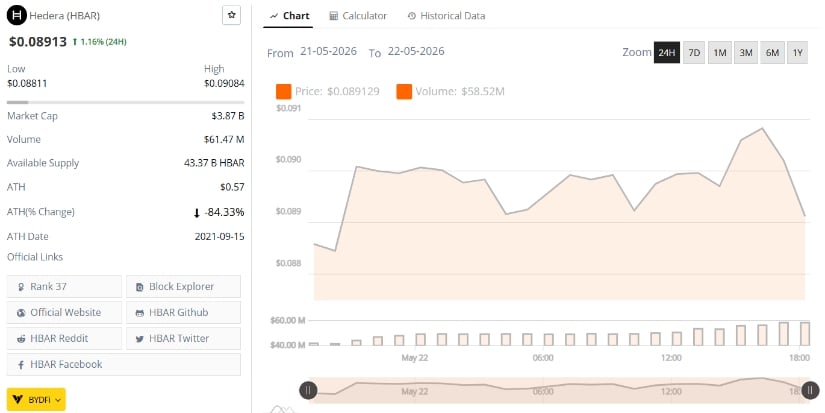
Task: Open the HBAR Github link
Action: point(183,313)
